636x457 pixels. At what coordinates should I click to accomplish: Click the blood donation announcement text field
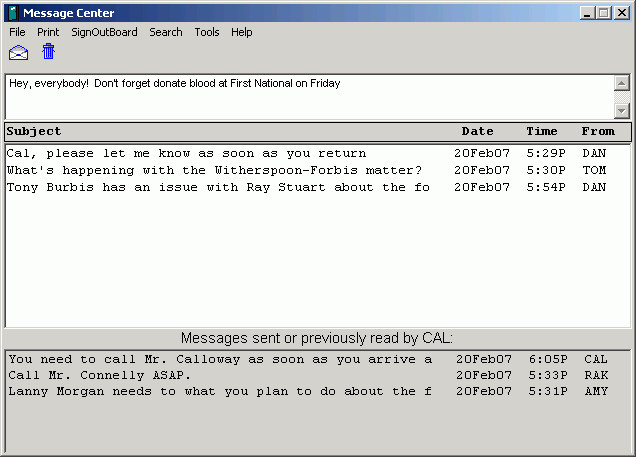pos(310,97)
